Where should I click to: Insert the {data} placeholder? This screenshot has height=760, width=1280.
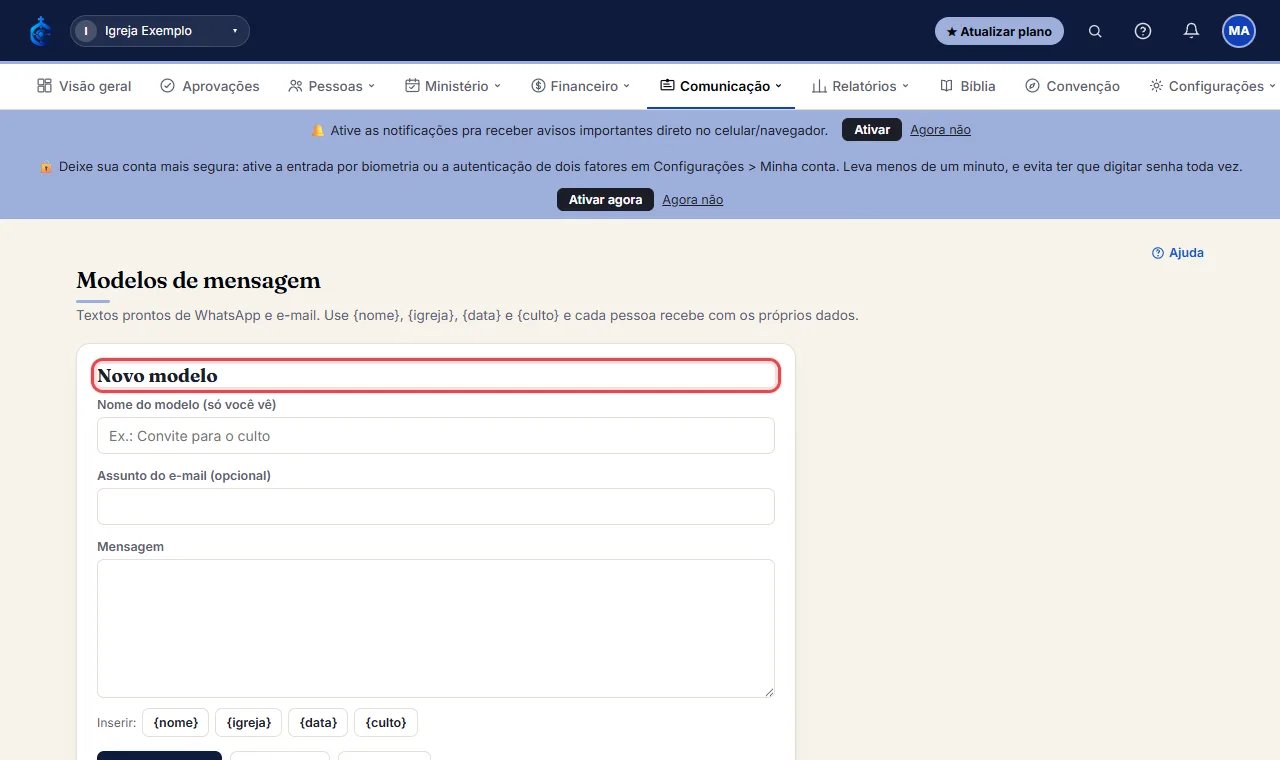pyautogui.click(x=318, y=722)
